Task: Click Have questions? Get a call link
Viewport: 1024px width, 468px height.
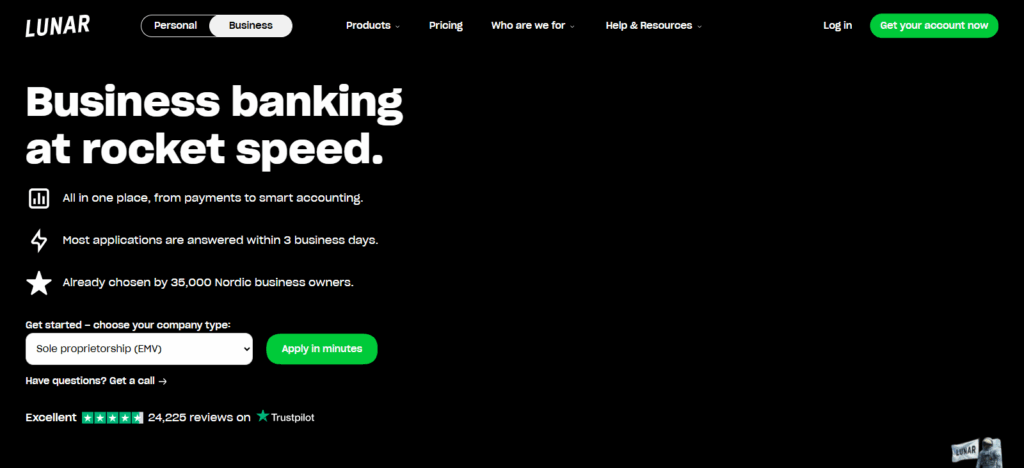Action: tap(96, 381)
